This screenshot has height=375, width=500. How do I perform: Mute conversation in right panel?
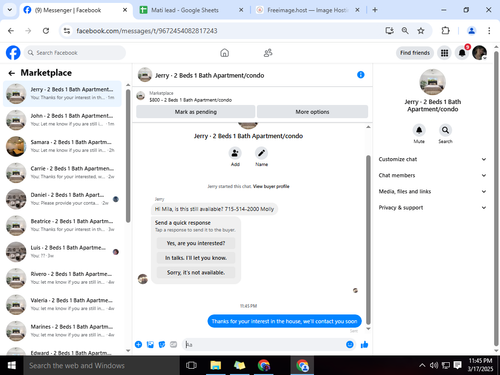(419, 130)
